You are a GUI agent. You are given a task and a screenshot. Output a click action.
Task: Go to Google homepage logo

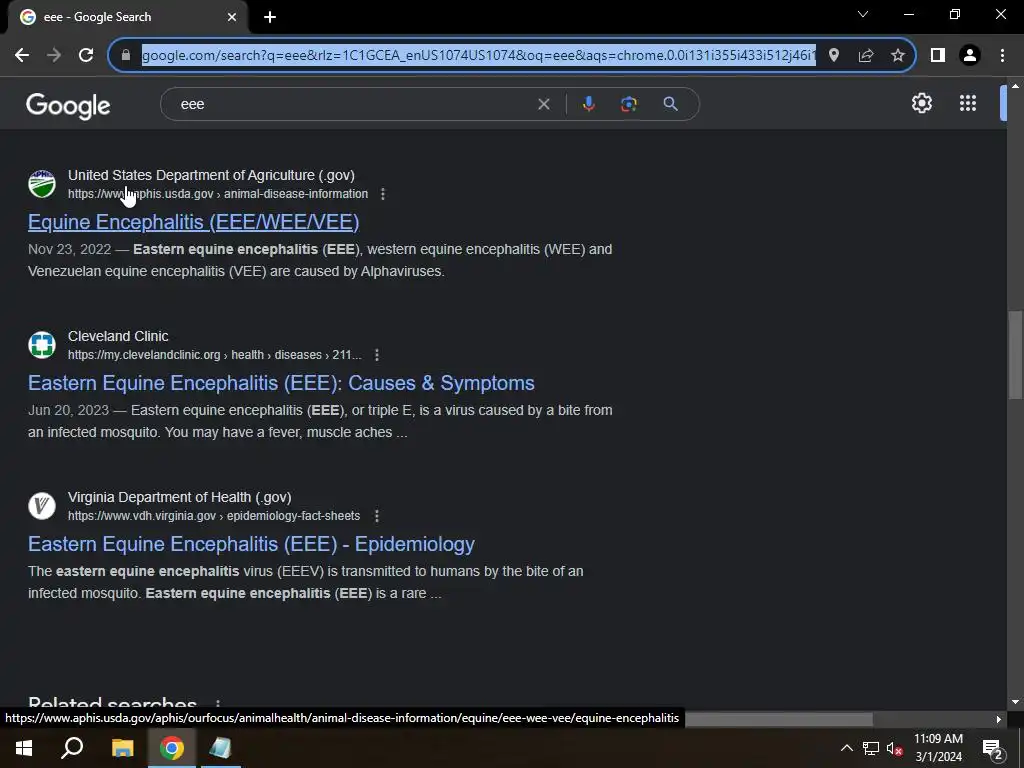click(68, 105)
